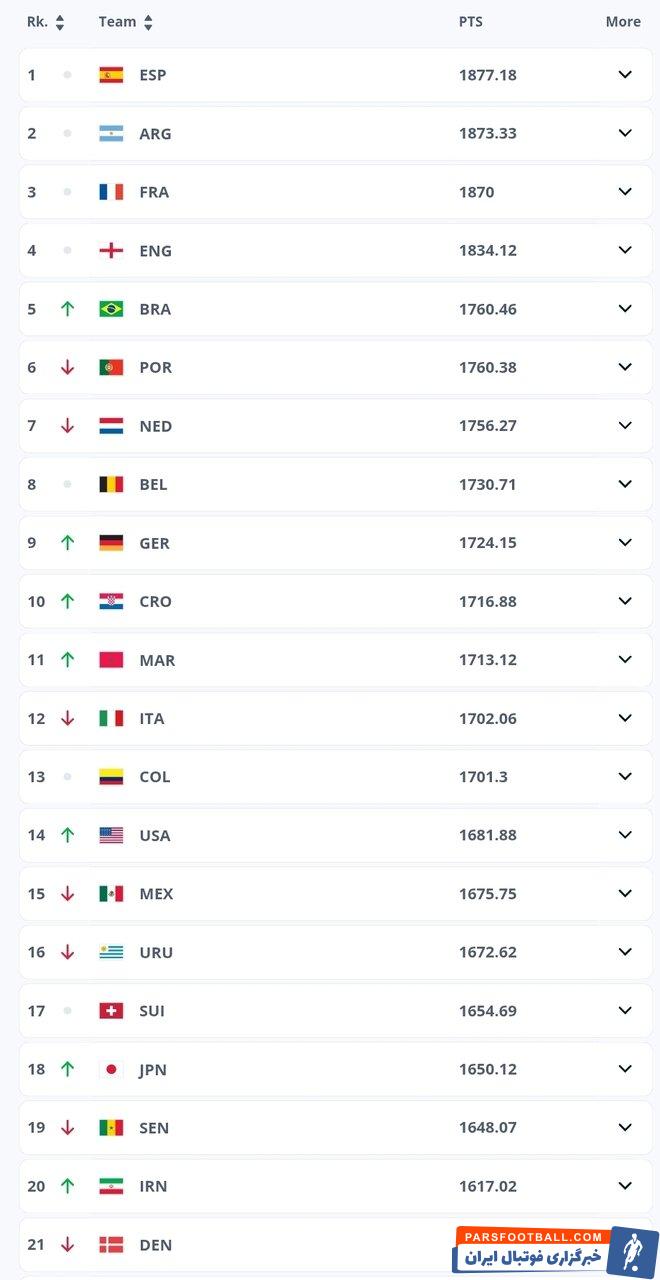
Task: Sort table by Rk. column arrows
Action: coord(60,22)
